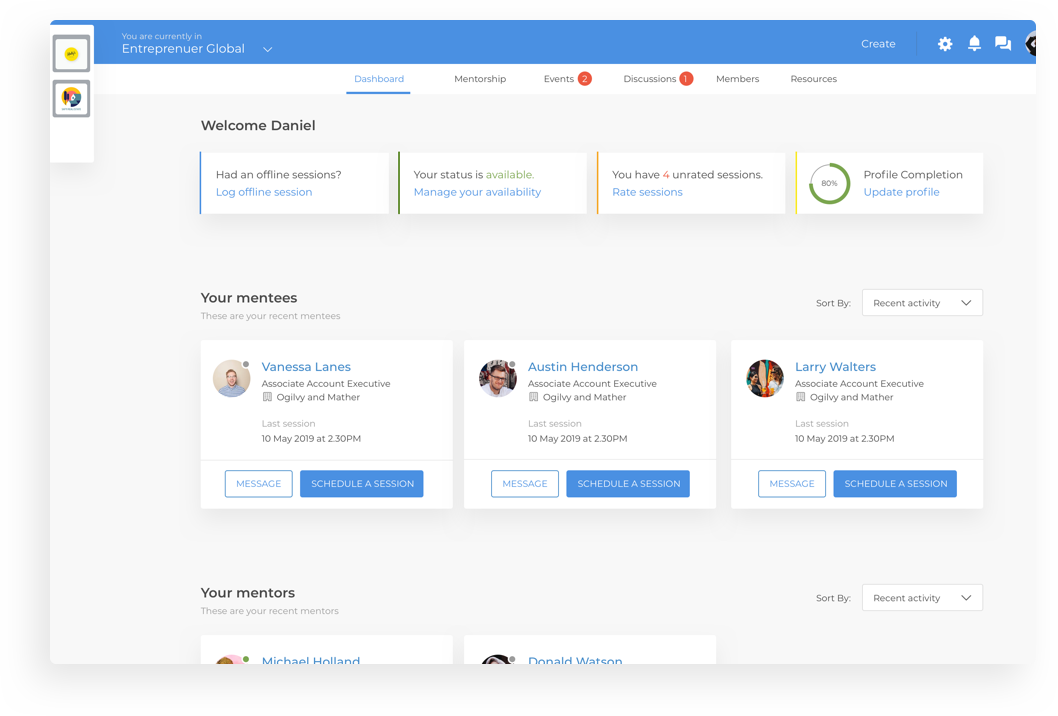The height and width of the screenshot is (716, 1058).
Task: Click the 'Welcome Daniel' heading
Action: 258,126
